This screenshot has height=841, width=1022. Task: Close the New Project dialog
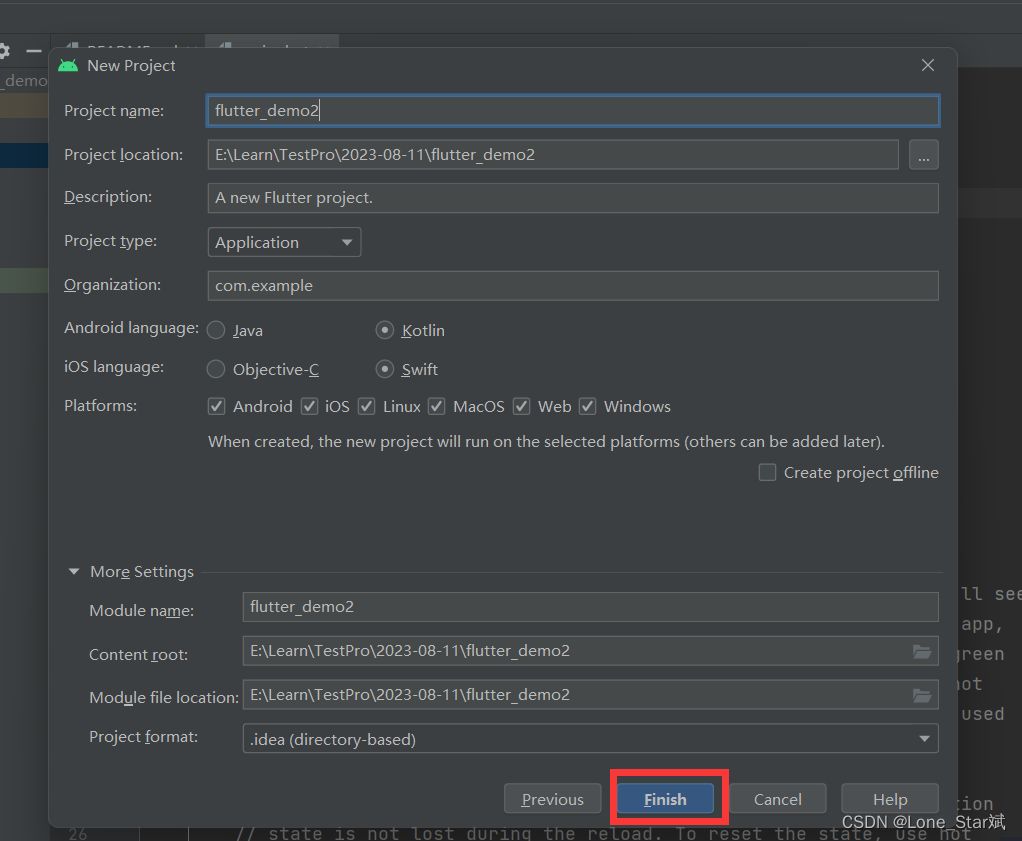point(927,65)
